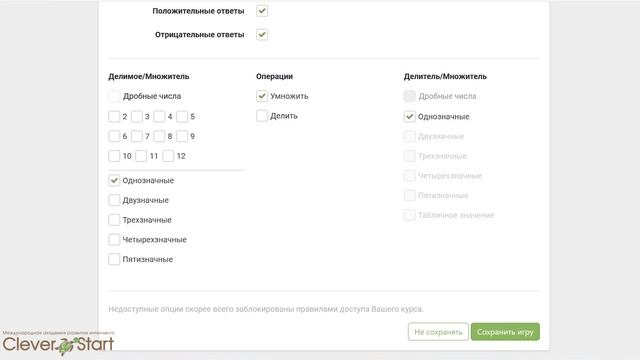Uncheck the Отрицательные ответы checkbox
Screen dimensions: 640x360
point(262,35)
